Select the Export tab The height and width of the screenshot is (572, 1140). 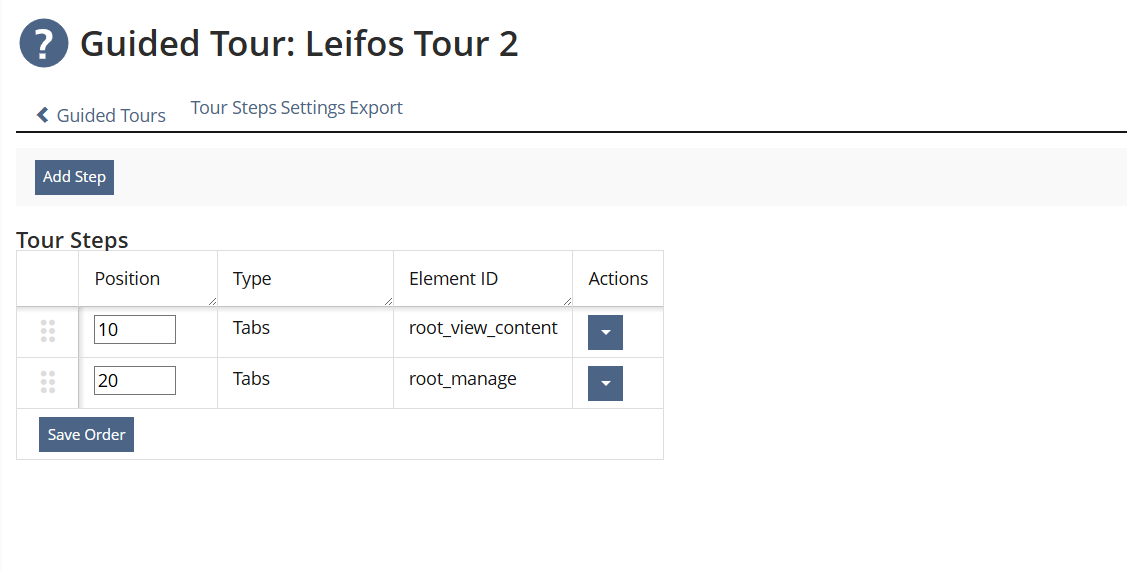376,108
